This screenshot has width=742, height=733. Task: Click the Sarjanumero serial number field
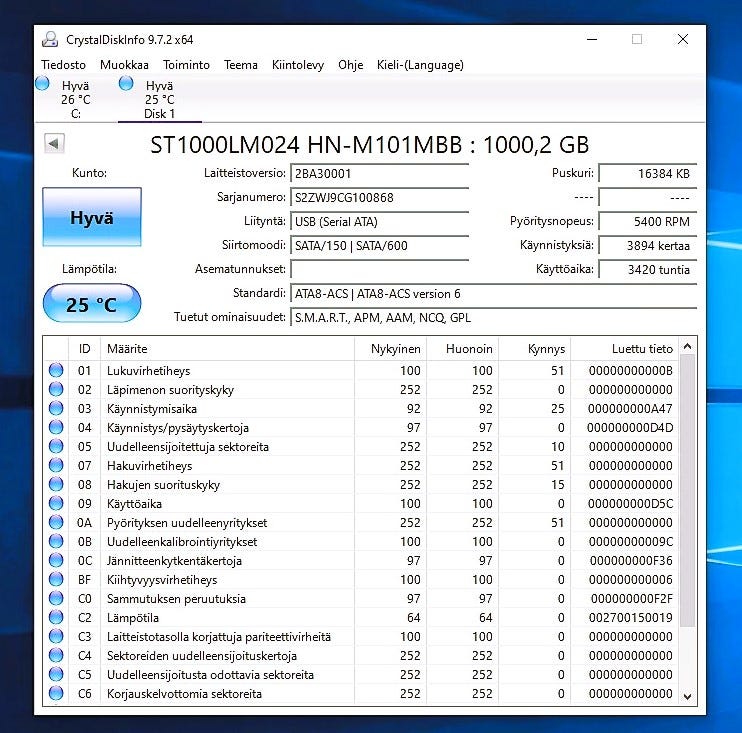379,197
